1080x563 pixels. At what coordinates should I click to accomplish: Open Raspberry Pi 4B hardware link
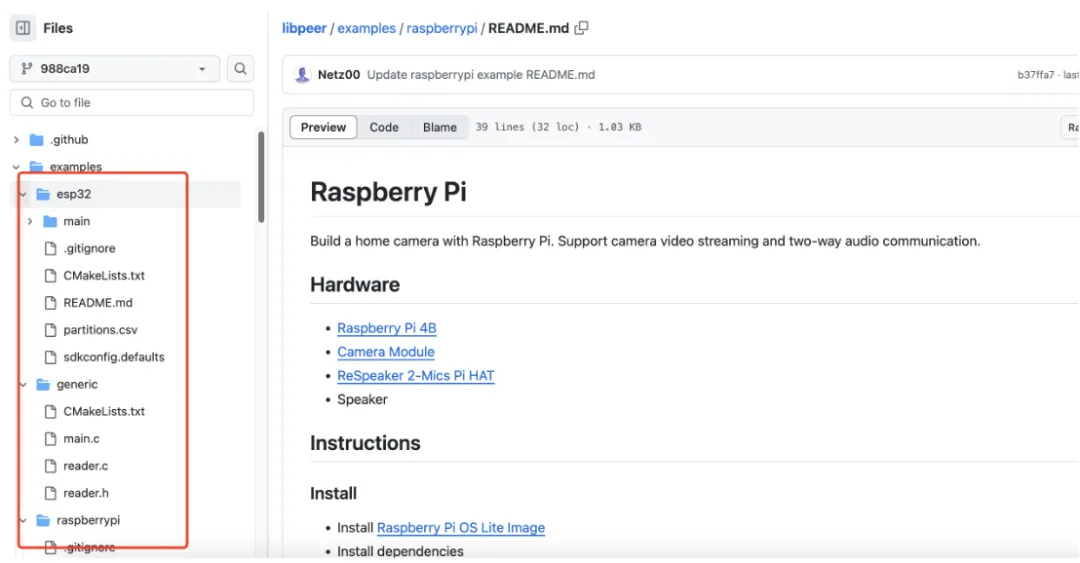pos(386,329)
